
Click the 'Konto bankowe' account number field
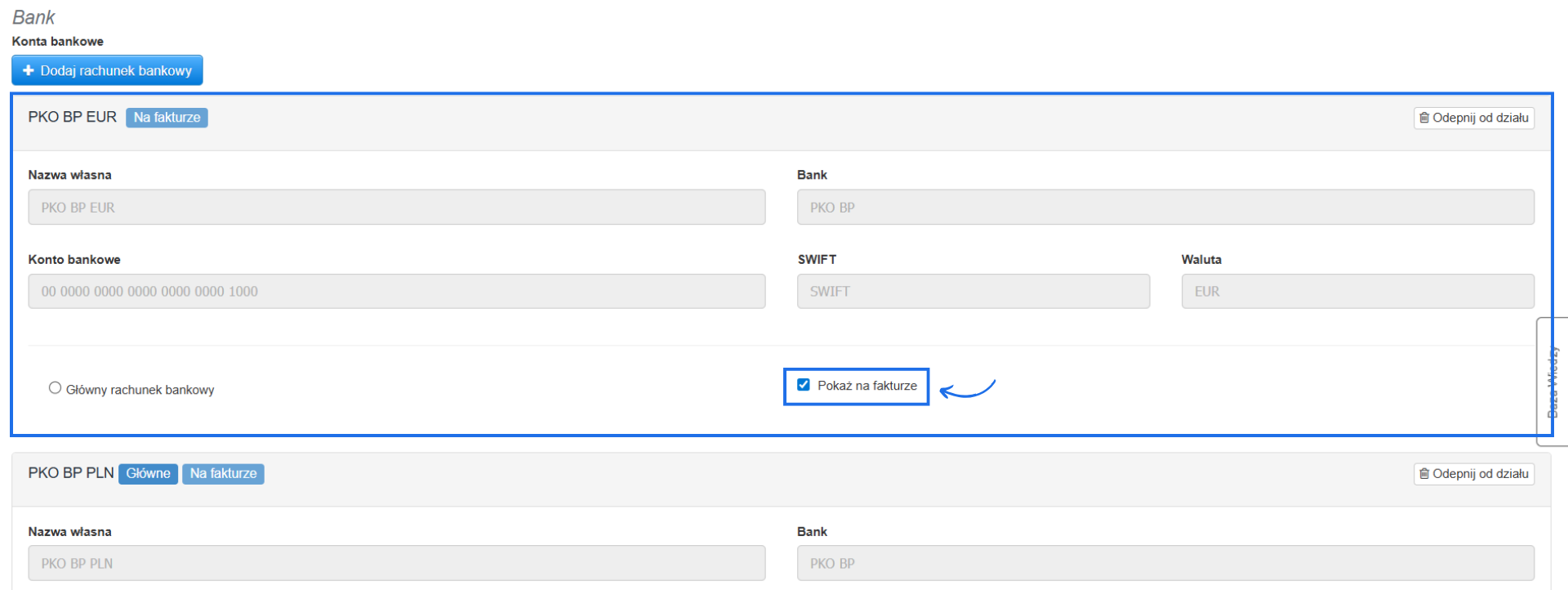396,292
